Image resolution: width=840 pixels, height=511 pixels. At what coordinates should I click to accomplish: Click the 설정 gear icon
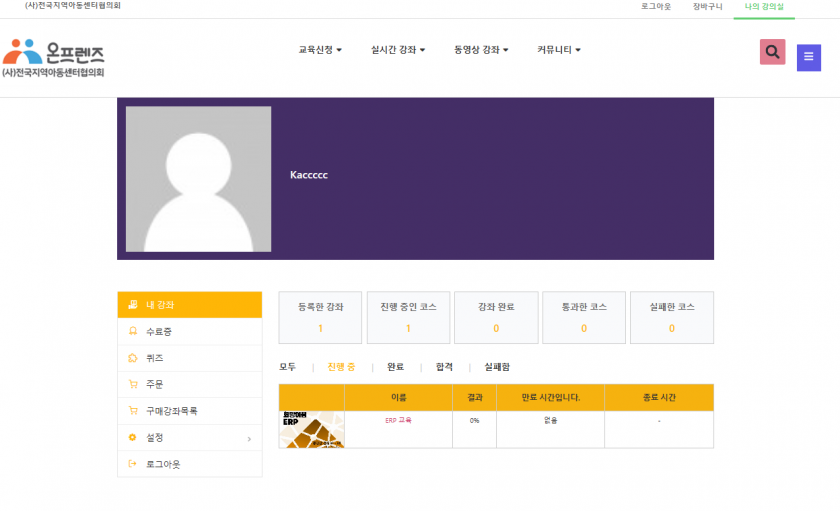(133, 438)
